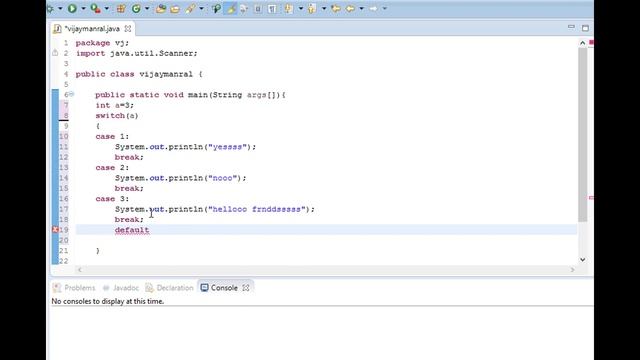Open the Forward history dropdown arrow
This screenshot has height=360, width=640.
pyautogui.click(x=384, y=9)
